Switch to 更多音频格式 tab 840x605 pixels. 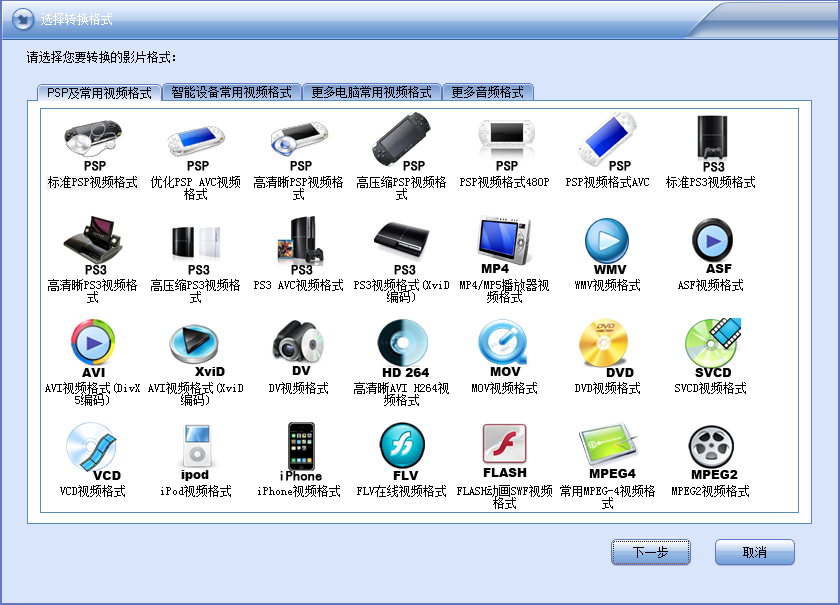488,92
